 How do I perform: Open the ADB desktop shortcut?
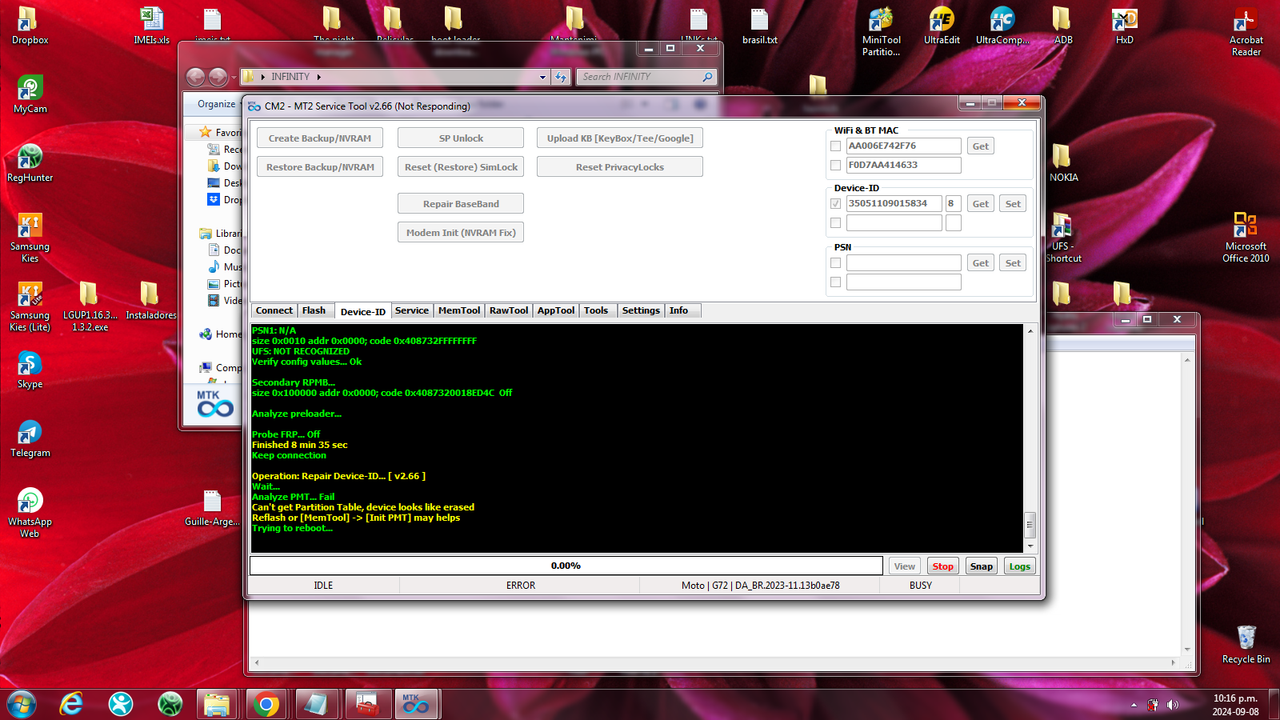click(1062, 22)
